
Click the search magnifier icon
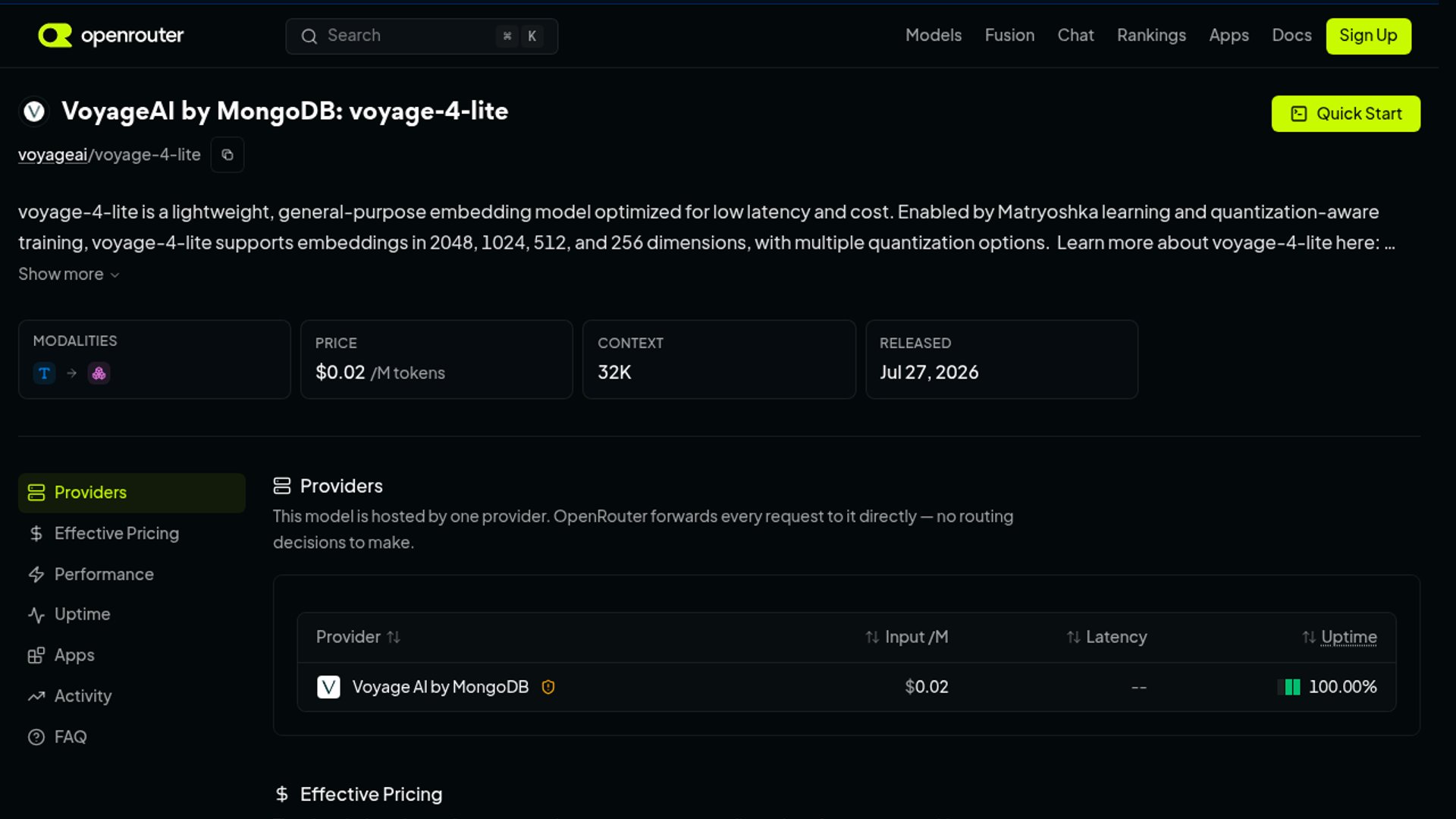(309, 36)
